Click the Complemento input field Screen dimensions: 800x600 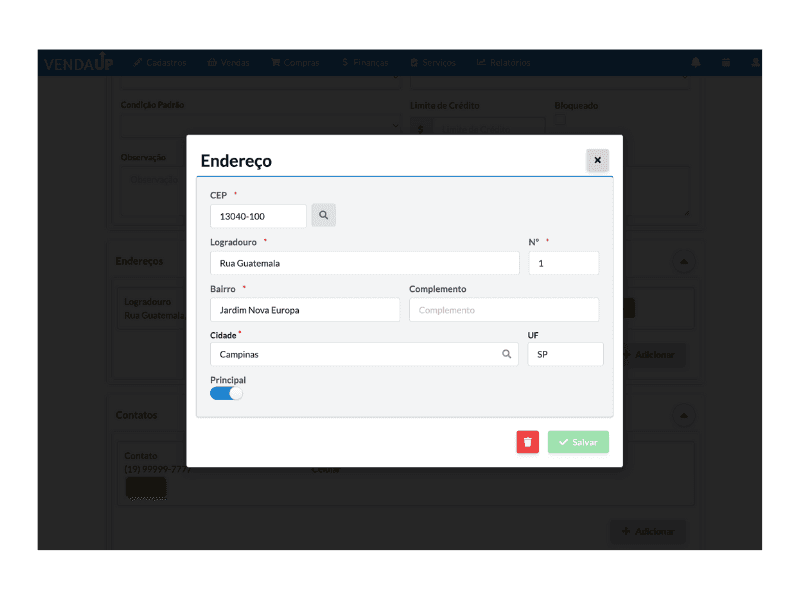pyautogui.click(x=504, y=310)
